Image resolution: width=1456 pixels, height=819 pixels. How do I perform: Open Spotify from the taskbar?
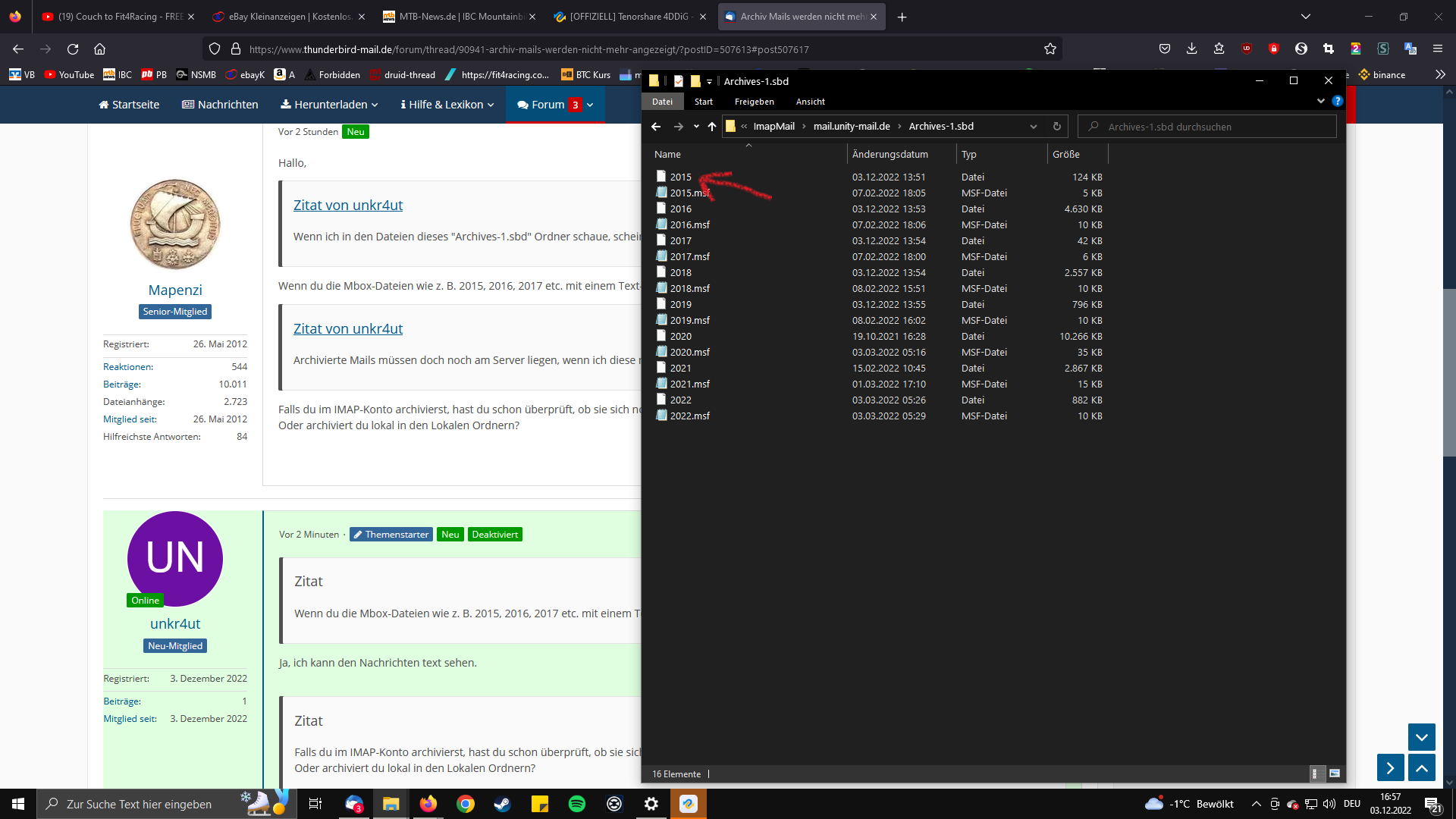576,804
